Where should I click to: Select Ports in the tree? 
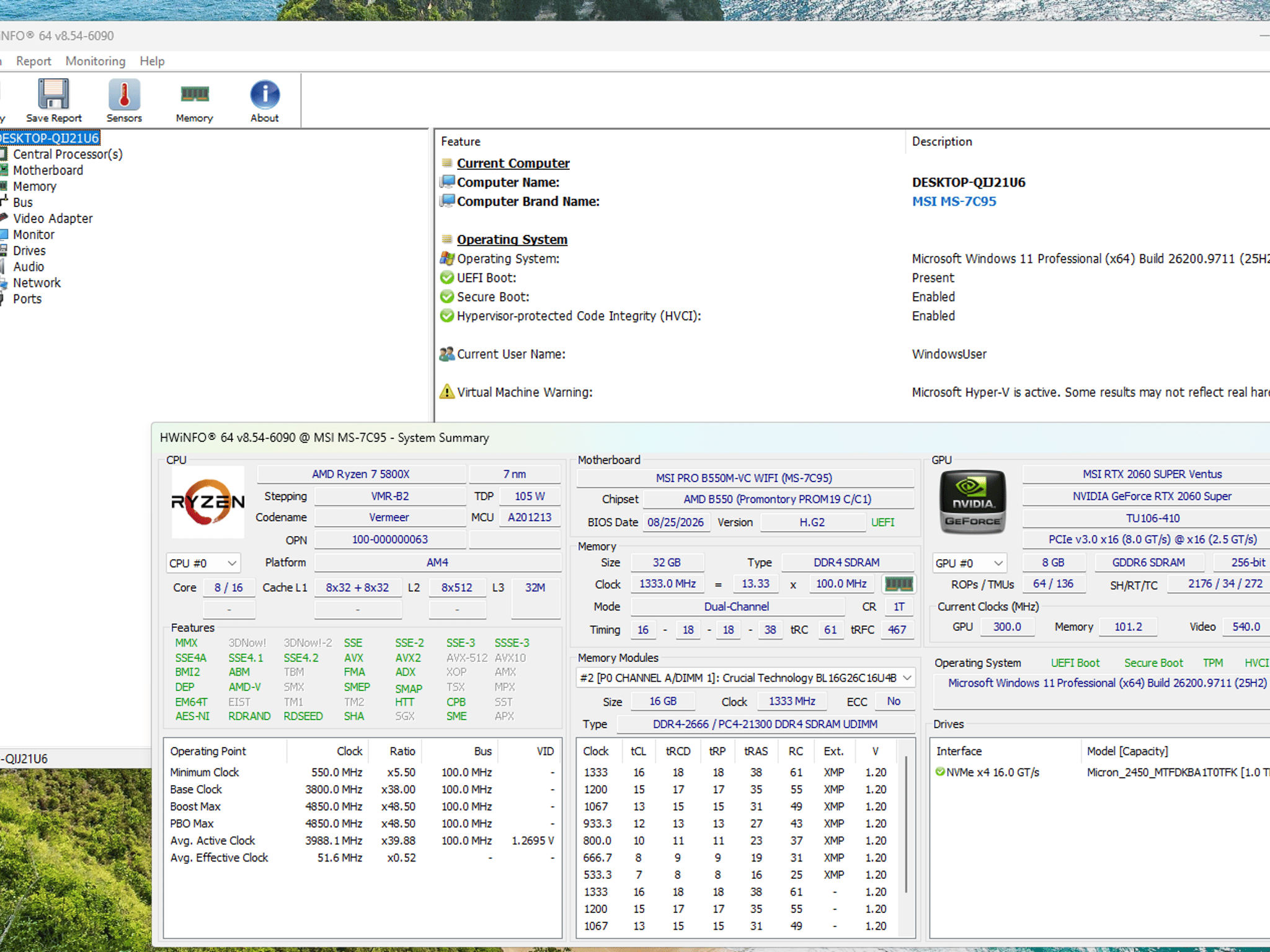(x=27, y=299)
